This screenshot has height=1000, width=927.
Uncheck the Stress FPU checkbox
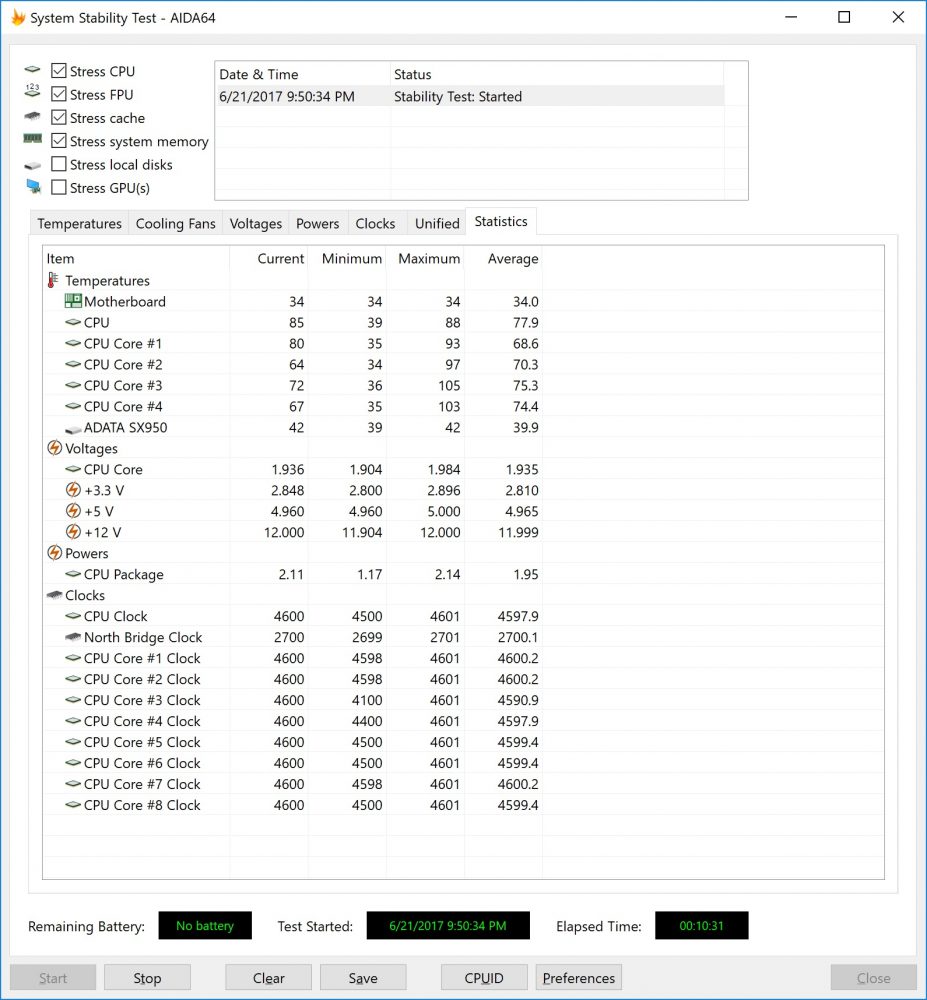click(59, 94)
